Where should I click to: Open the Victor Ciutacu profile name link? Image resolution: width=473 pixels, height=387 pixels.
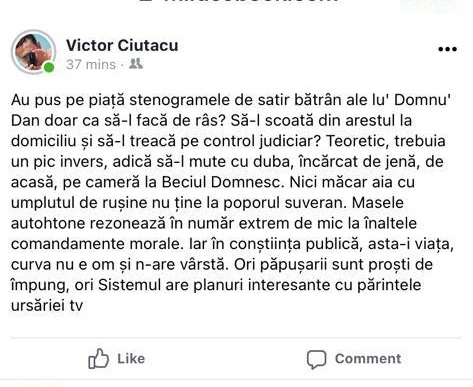[122, 45]
